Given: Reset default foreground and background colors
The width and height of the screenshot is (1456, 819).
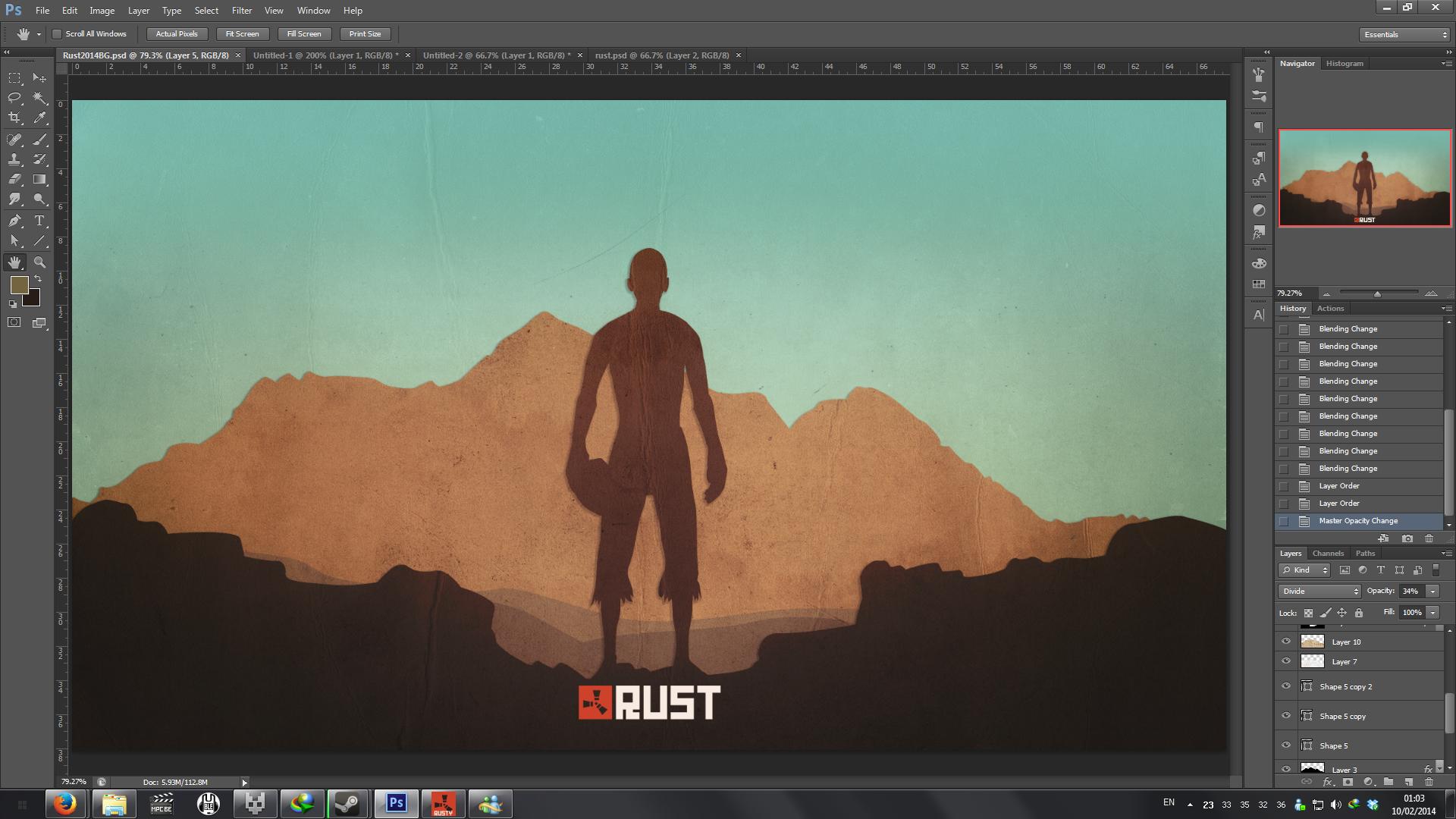Looking at the screenshot, I should 12,304.
